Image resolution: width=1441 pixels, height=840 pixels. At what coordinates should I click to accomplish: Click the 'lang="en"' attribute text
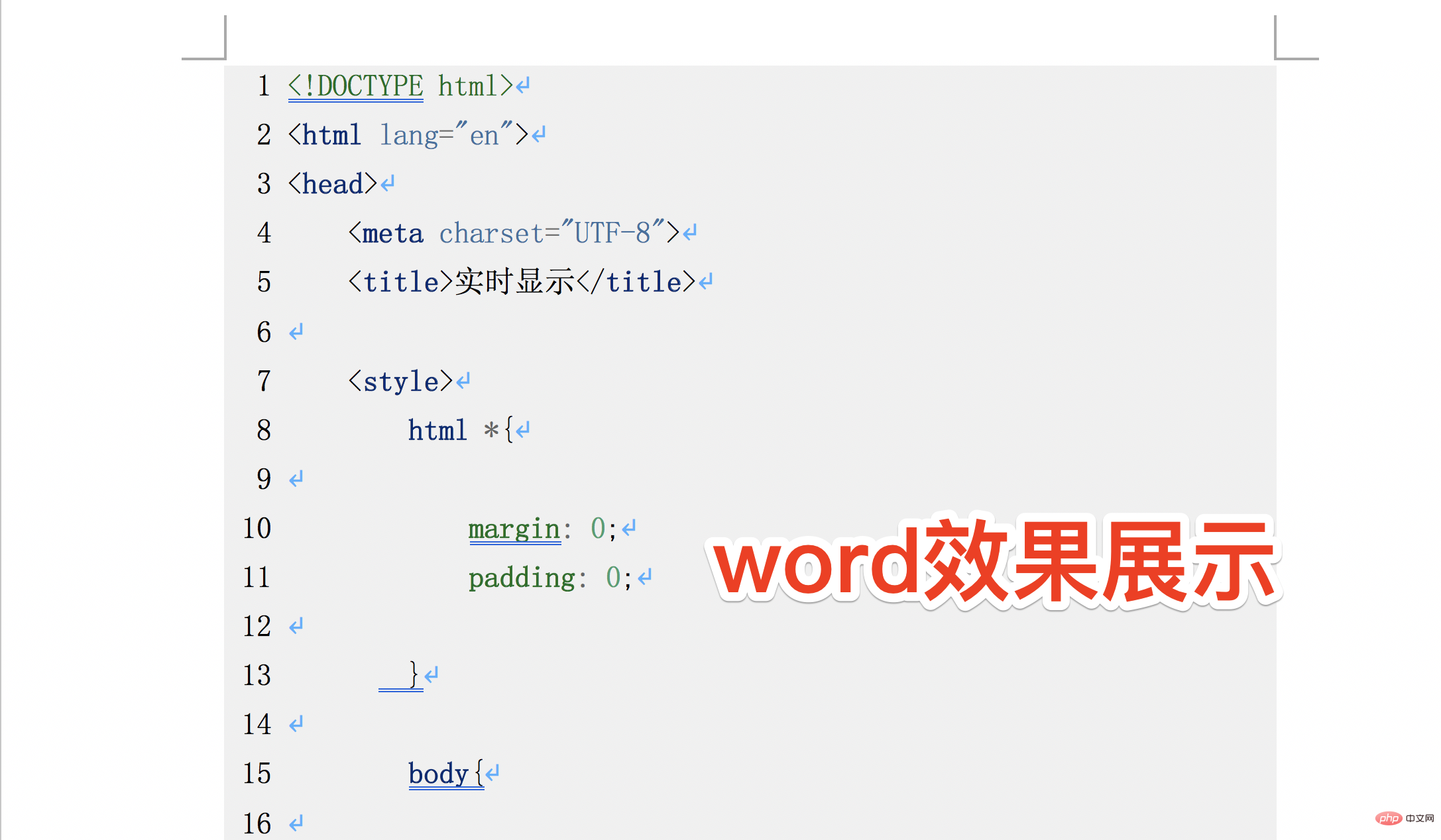[x=447, y=135]
